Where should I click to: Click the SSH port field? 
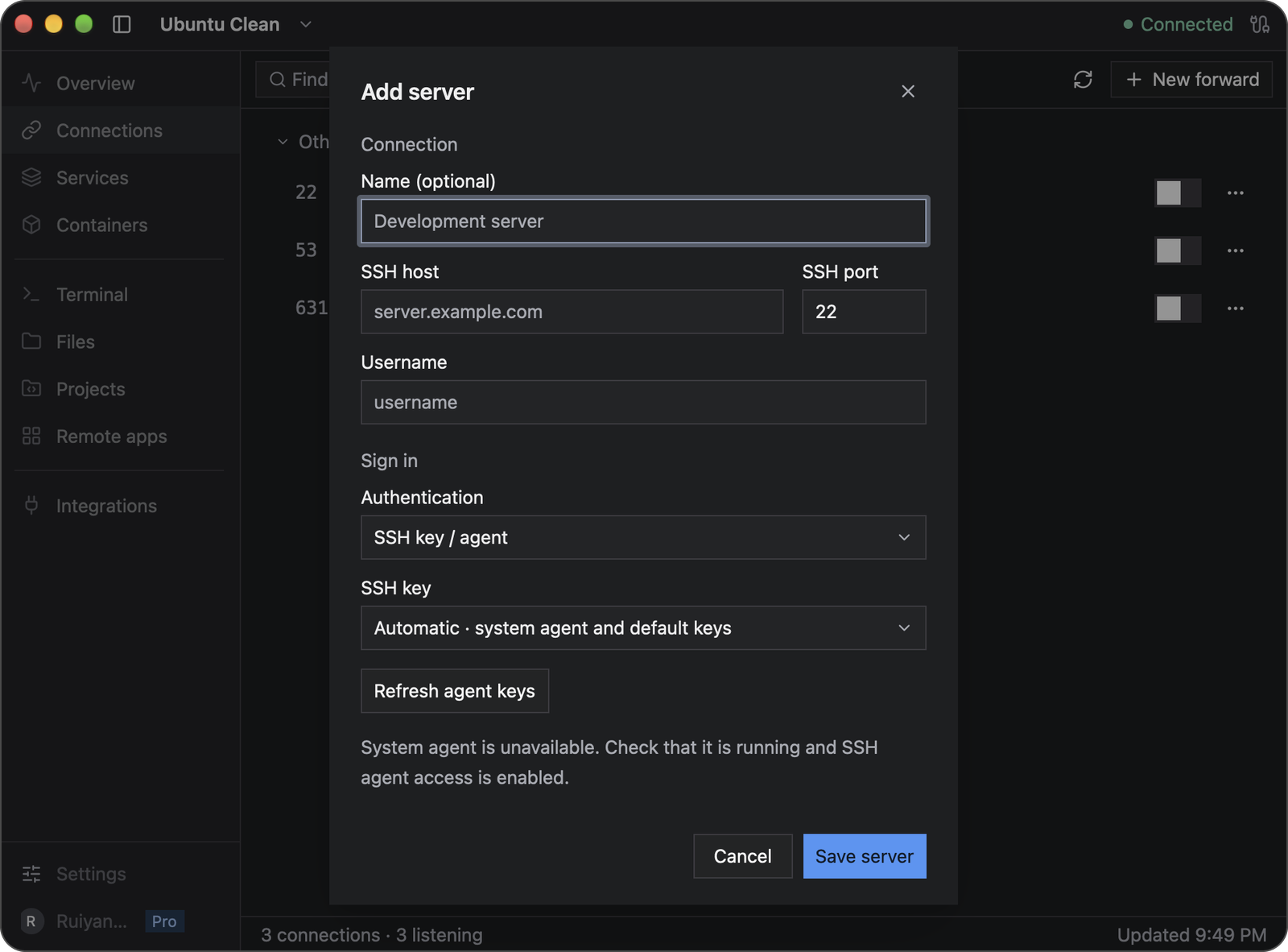[864, 312]
